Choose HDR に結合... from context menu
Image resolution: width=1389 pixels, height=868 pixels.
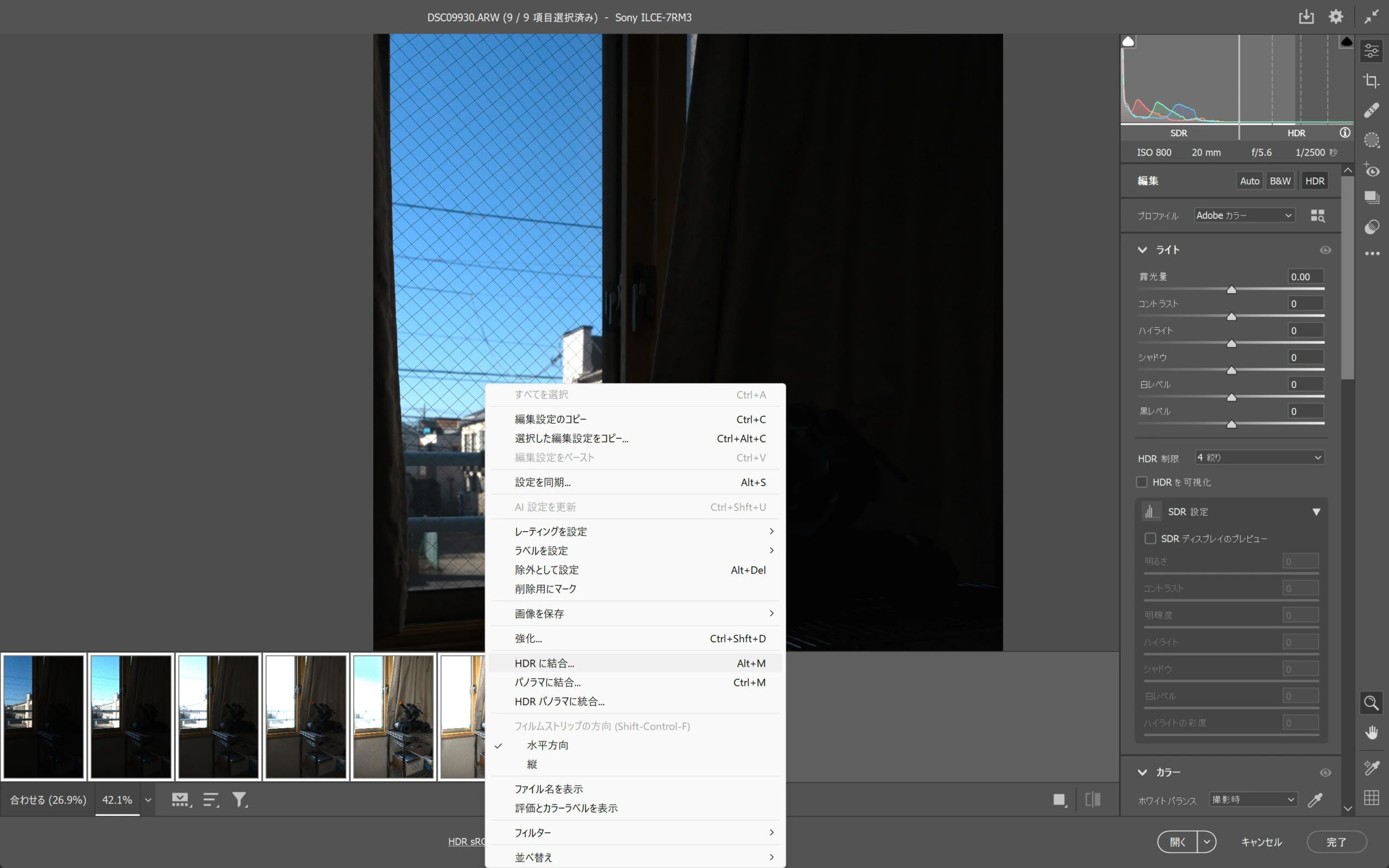[x=544, y=663]
